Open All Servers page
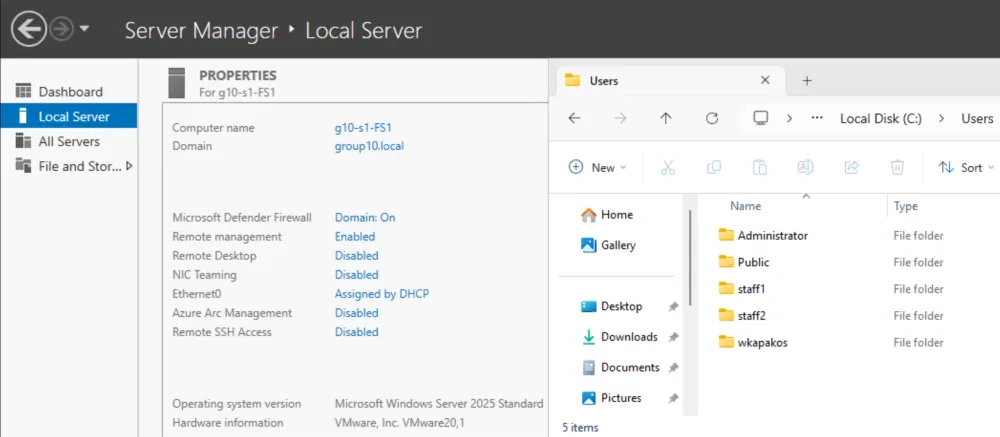Viewport: 1000px width, 437px height. [x=69, y=142]
